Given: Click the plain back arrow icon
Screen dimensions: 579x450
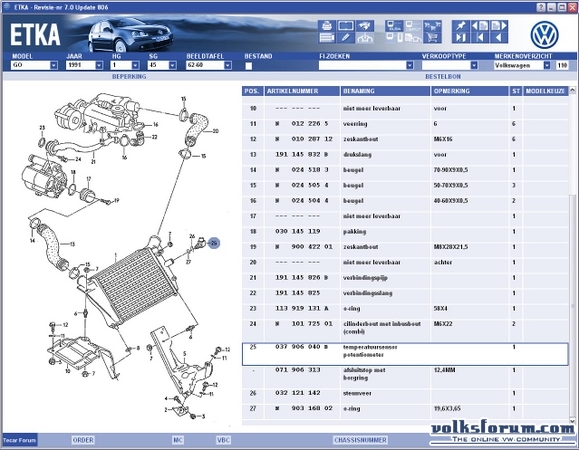Looking at the screenshot, I should click(x=499, y=37).
